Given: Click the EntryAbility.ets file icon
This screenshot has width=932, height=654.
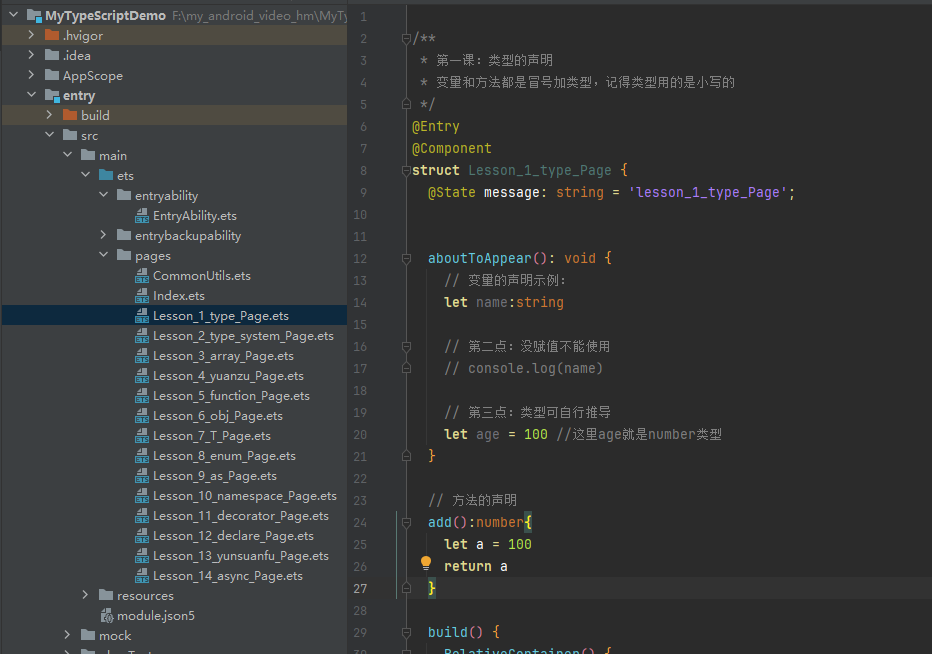Looking at the screenshot, I should (142, 216).
